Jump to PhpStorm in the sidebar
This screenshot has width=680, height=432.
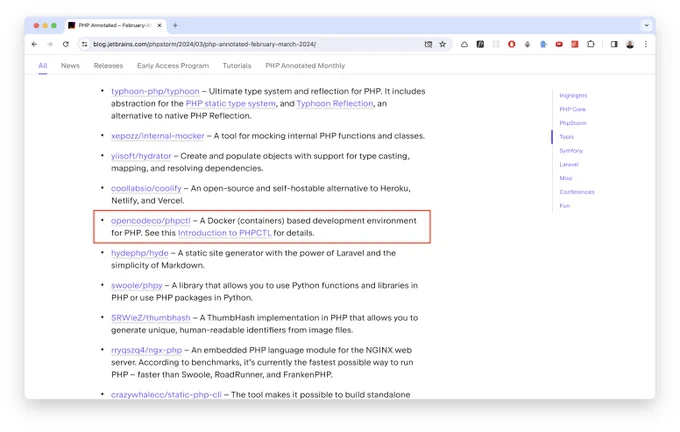[x=572, y=123]
